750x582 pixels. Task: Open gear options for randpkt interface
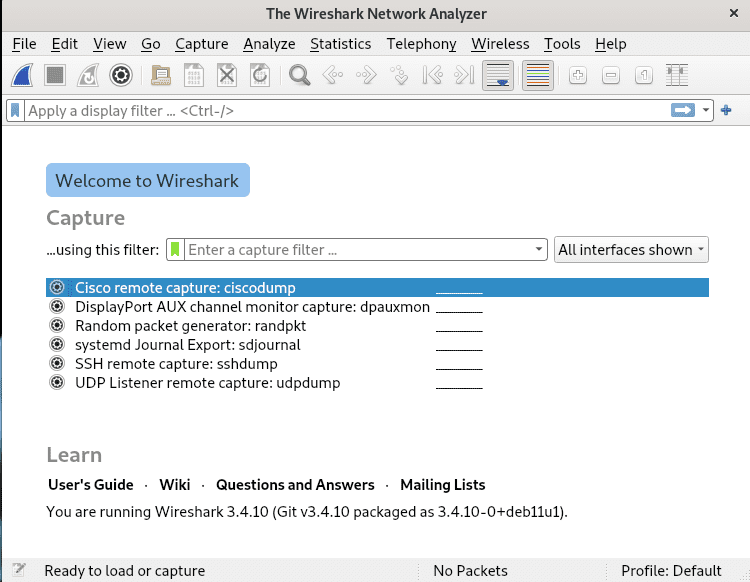57,325
